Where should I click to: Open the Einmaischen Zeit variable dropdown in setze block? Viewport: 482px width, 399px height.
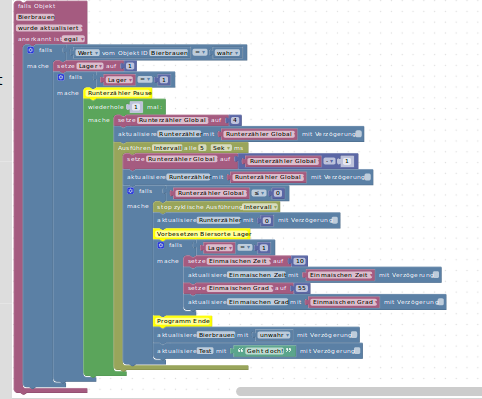(239, 261)
